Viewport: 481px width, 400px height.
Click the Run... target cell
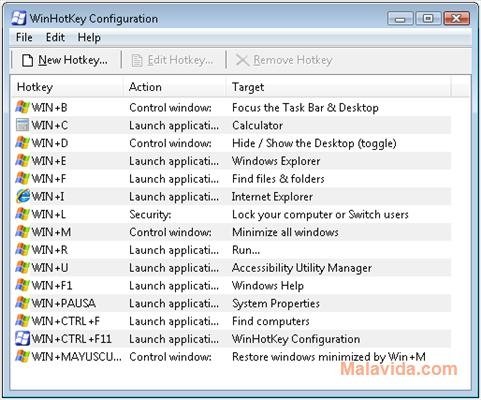pos(246,250)
